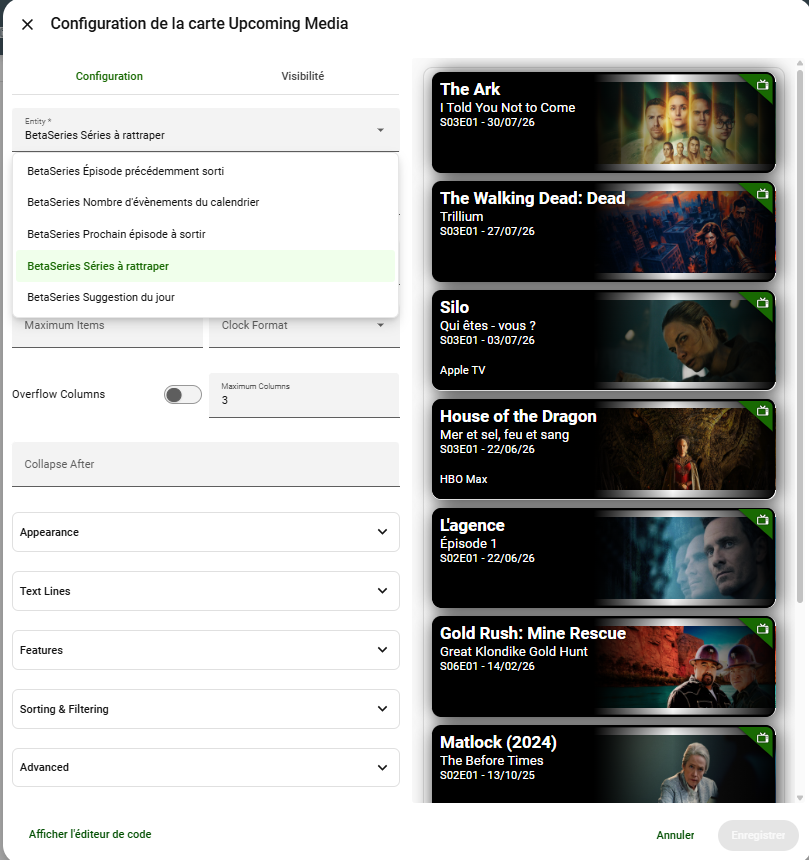
Task: Click the "HBO Max" label
Action: 463,479
